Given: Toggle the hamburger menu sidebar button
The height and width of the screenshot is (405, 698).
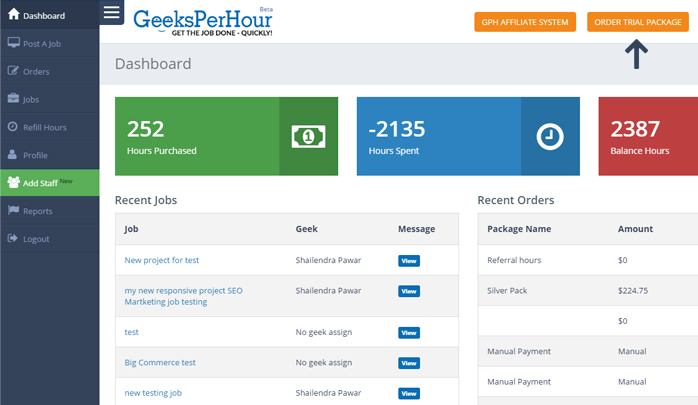Looking at the screenshot, I should coord(111,12).
